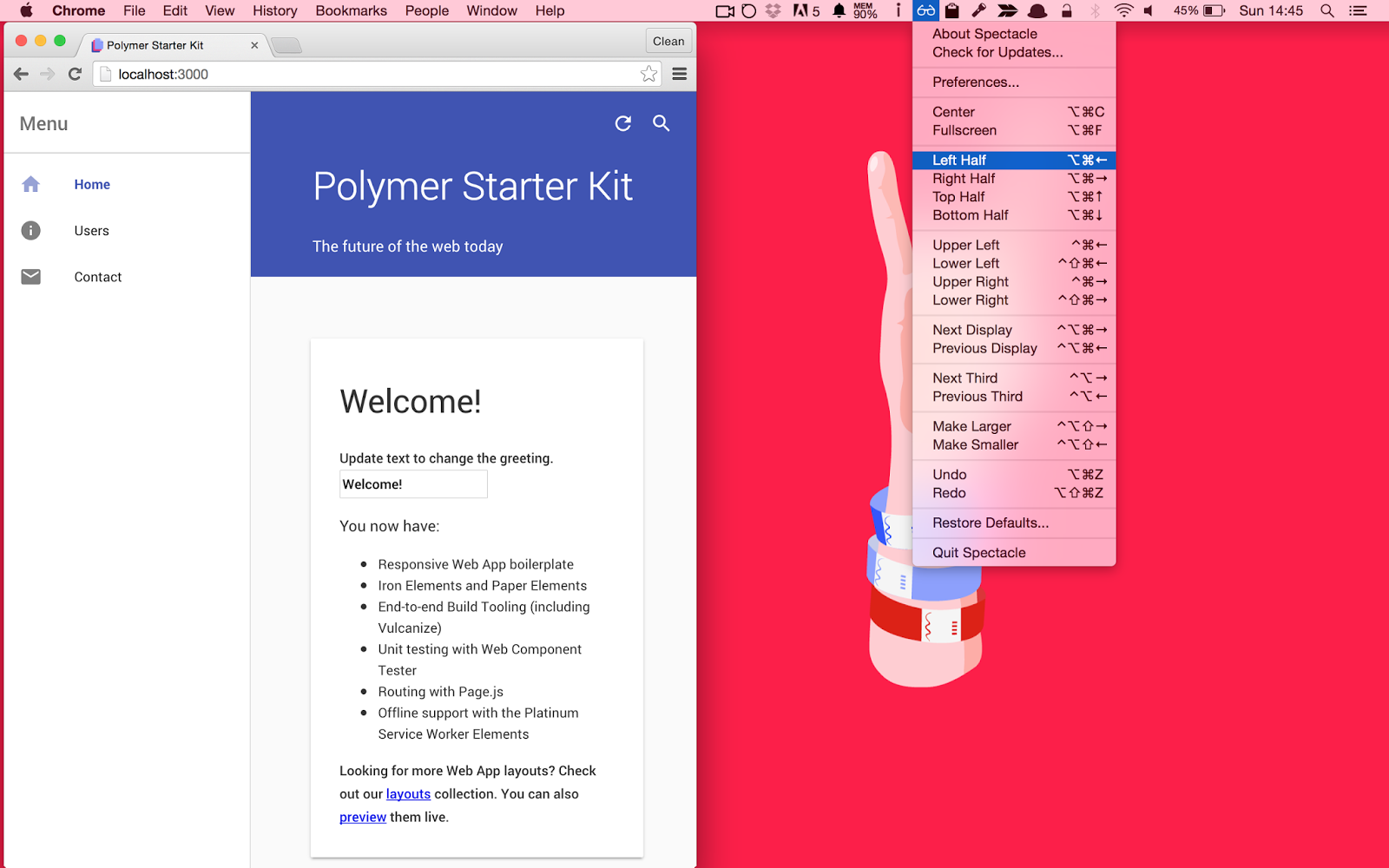
Task: Open Spotlight search magnifier in the menu bar
Action: point(1327,10)
